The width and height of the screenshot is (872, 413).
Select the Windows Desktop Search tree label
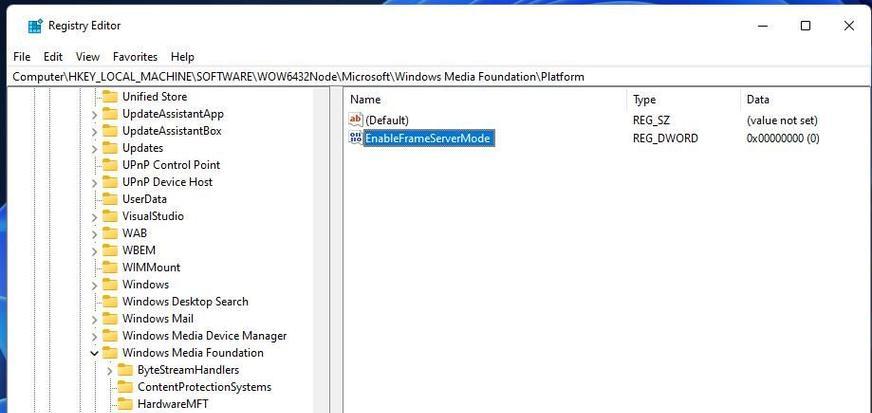pyautogui.click(x=185, y=302)
